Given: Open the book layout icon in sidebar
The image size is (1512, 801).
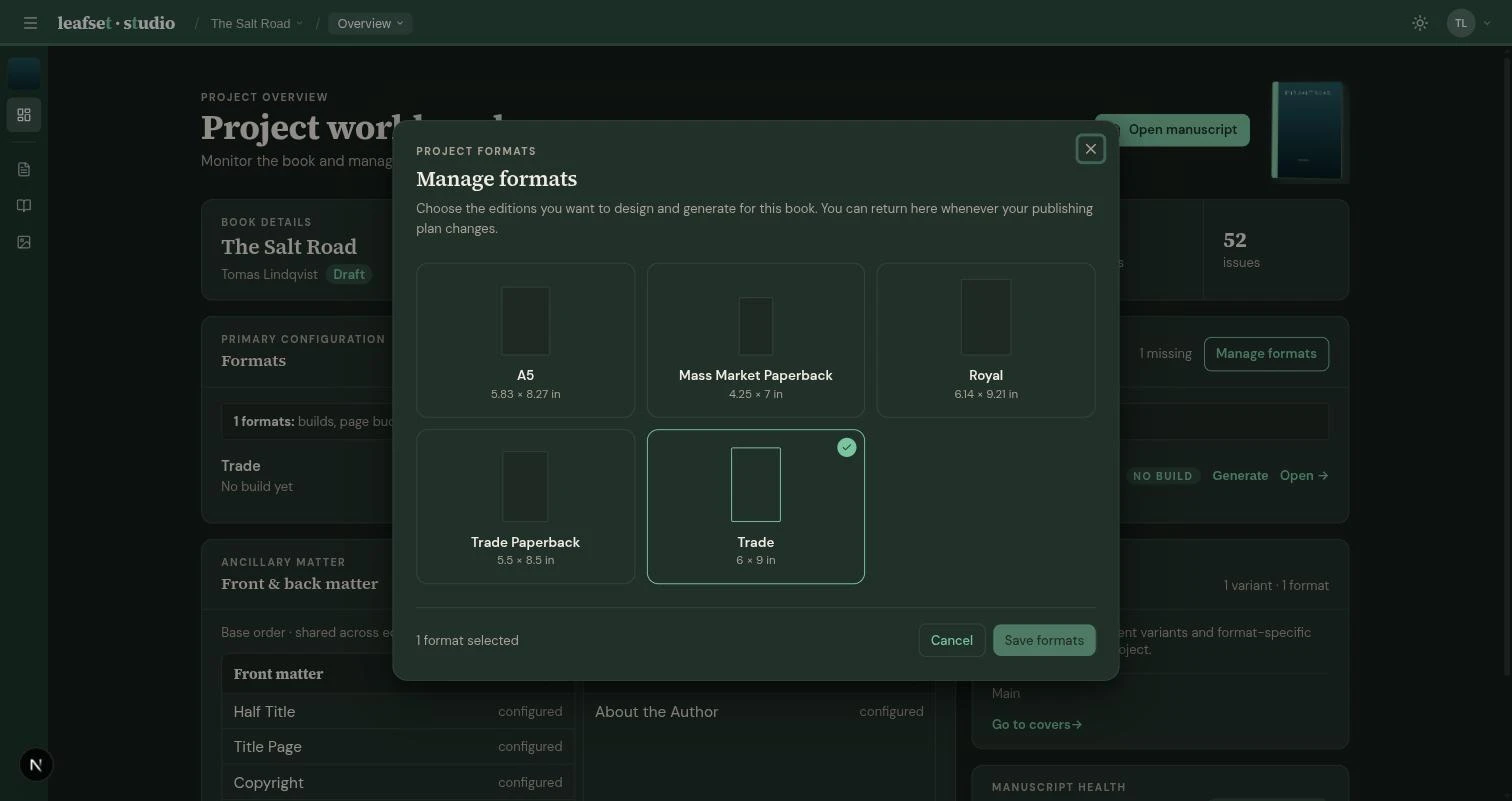Looking at the screenshot, I should click(24, 206).
